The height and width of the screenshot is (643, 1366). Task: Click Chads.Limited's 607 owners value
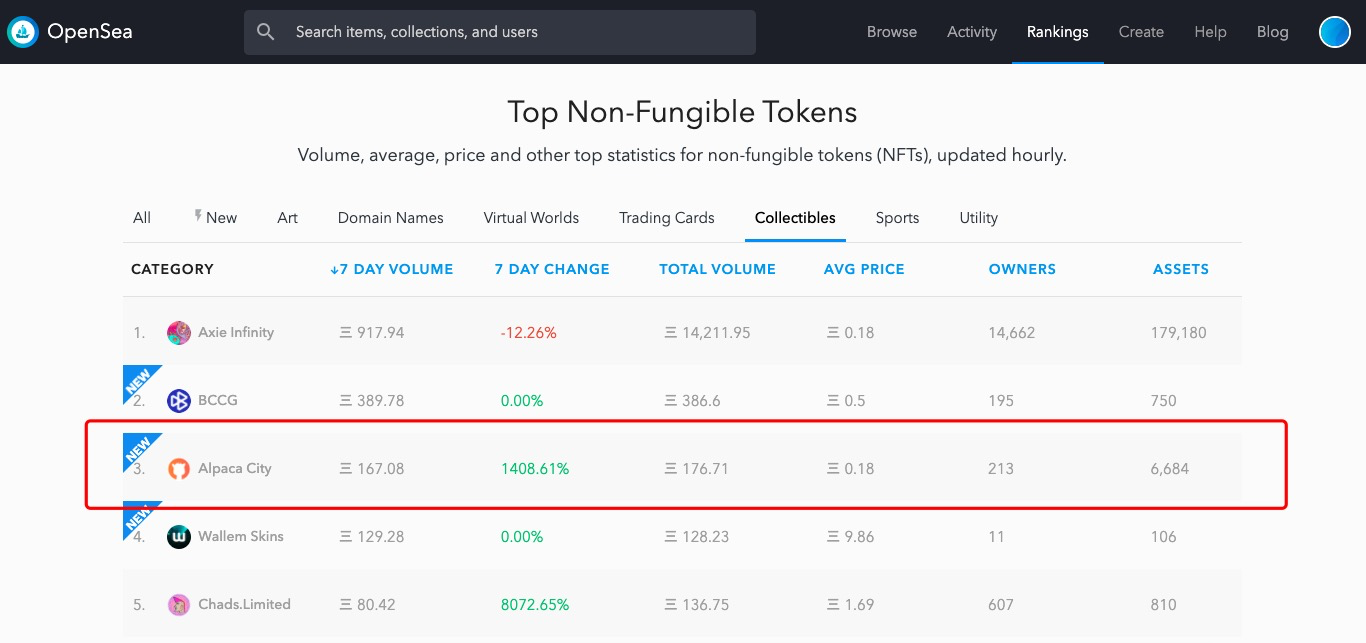tap(1001, 605)
